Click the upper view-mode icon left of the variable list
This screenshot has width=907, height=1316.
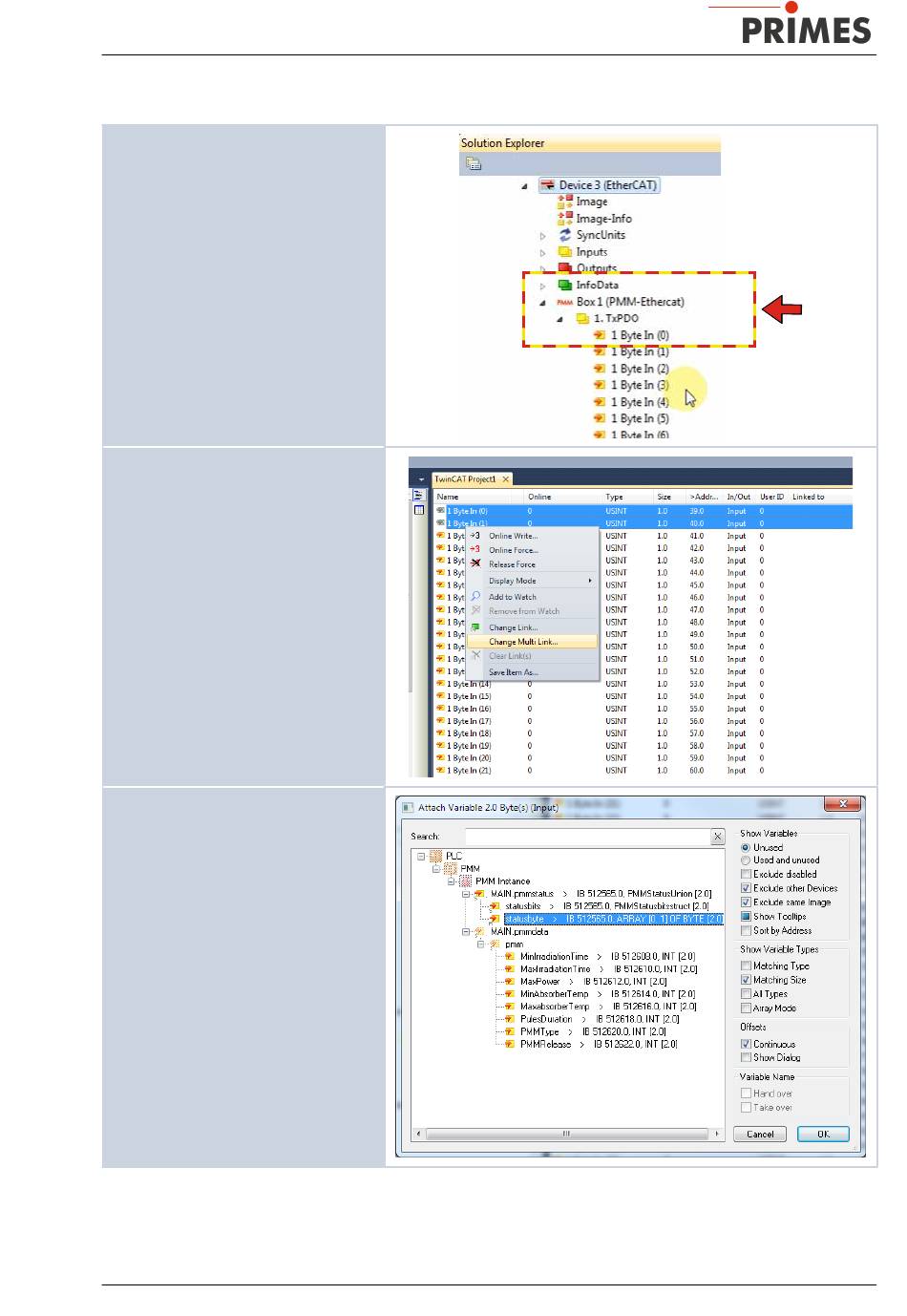pyautogui.click(x=418, y=496)
